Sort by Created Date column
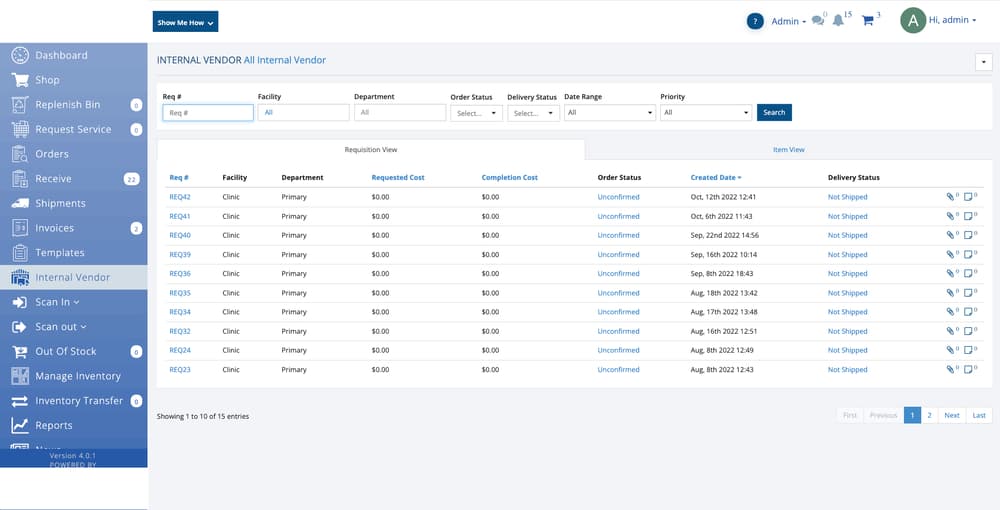This screenshot has height=510, width=1000. [716, 178]
